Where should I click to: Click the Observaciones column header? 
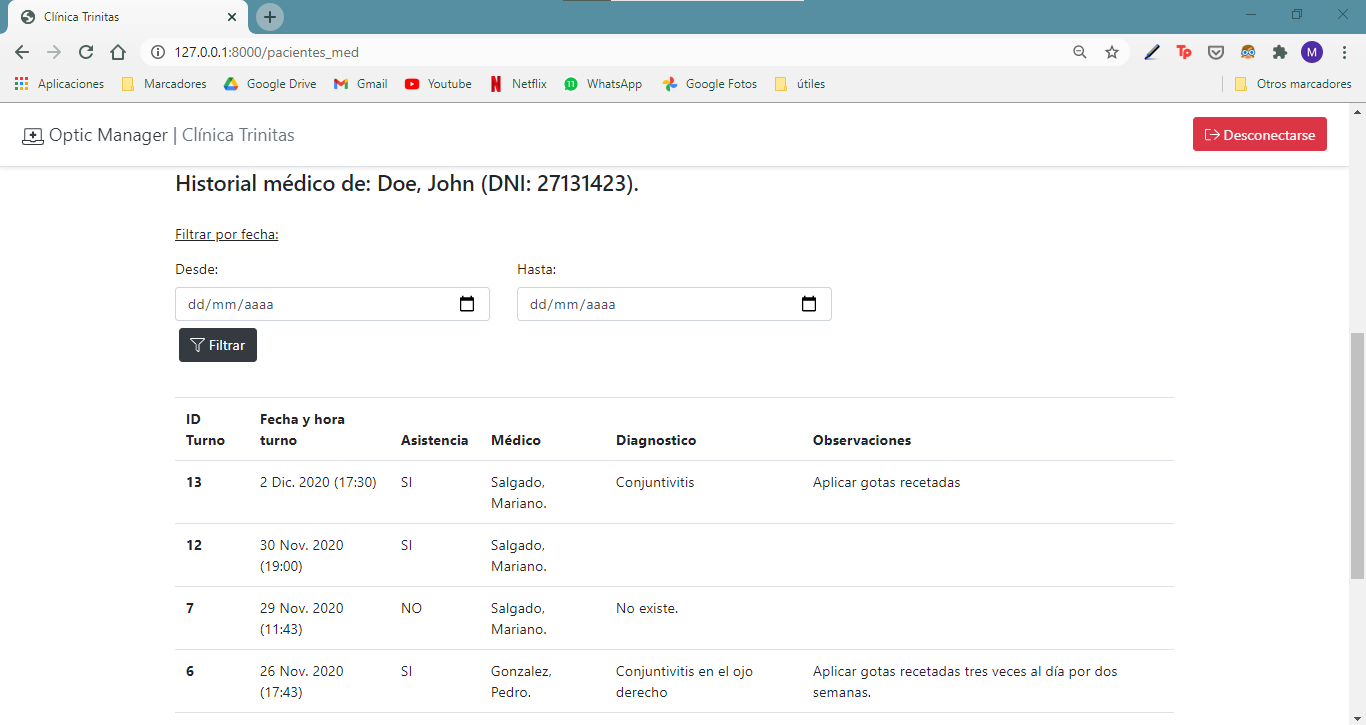(x=862, y=440)
